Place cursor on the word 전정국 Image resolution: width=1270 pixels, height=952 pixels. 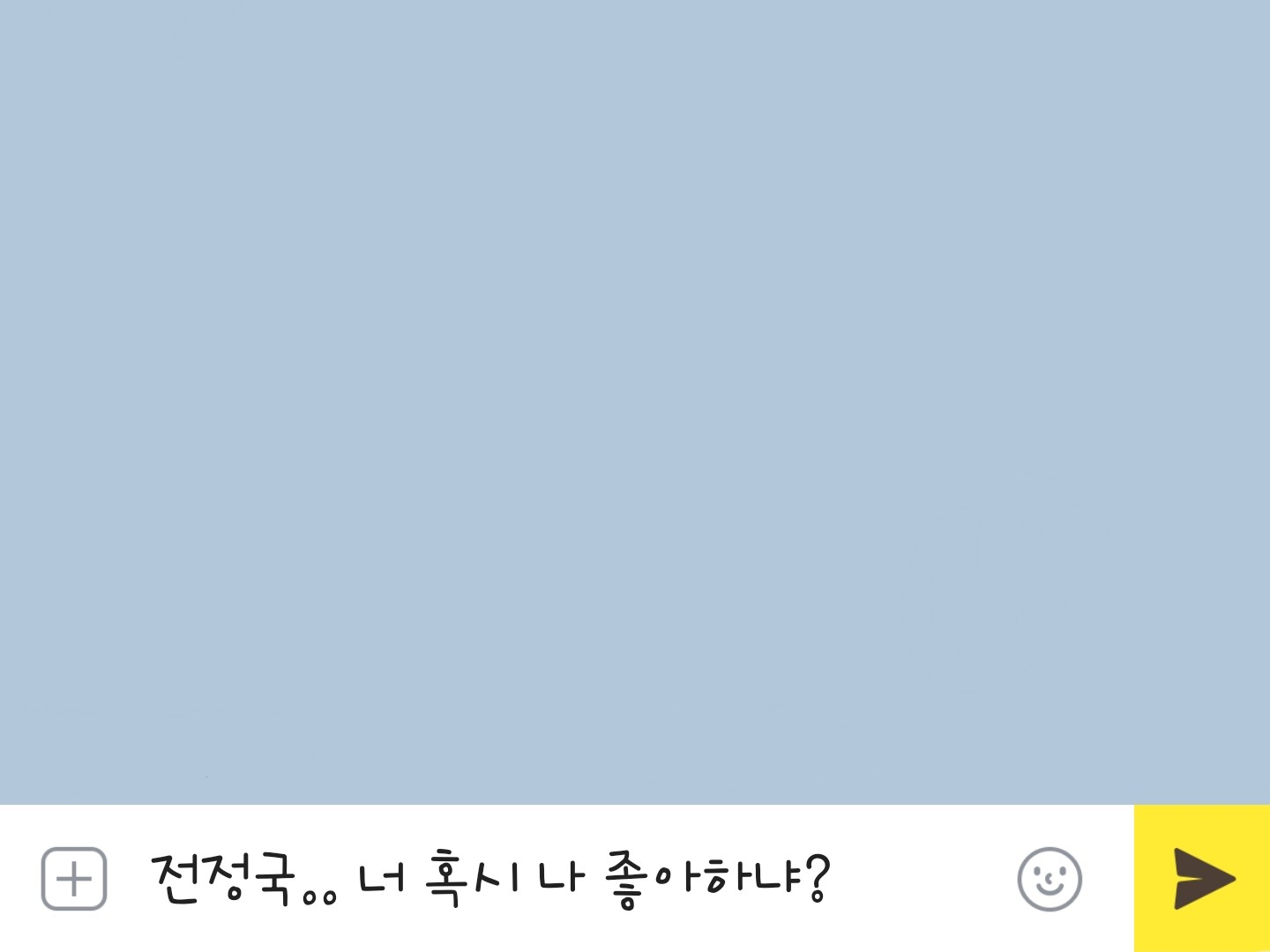[224, 878]
